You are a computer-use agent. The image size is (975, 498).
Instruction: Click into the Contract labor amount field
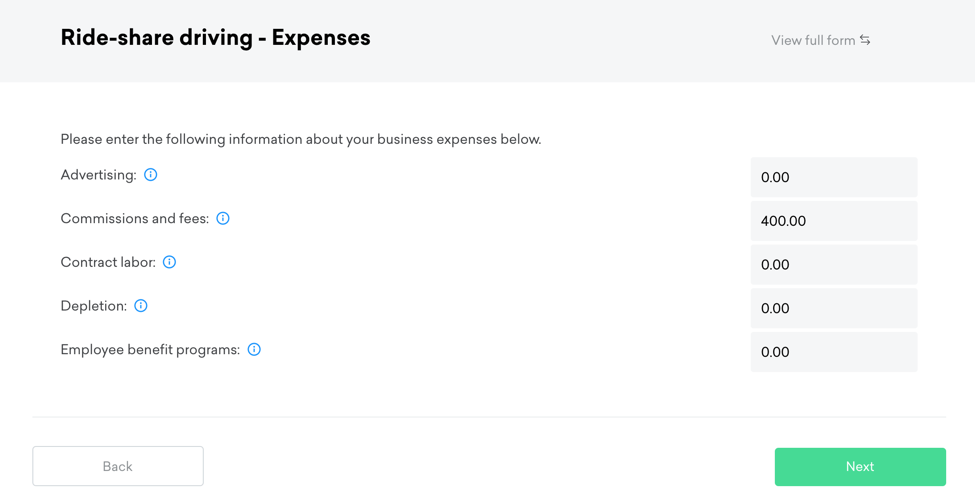833,265
